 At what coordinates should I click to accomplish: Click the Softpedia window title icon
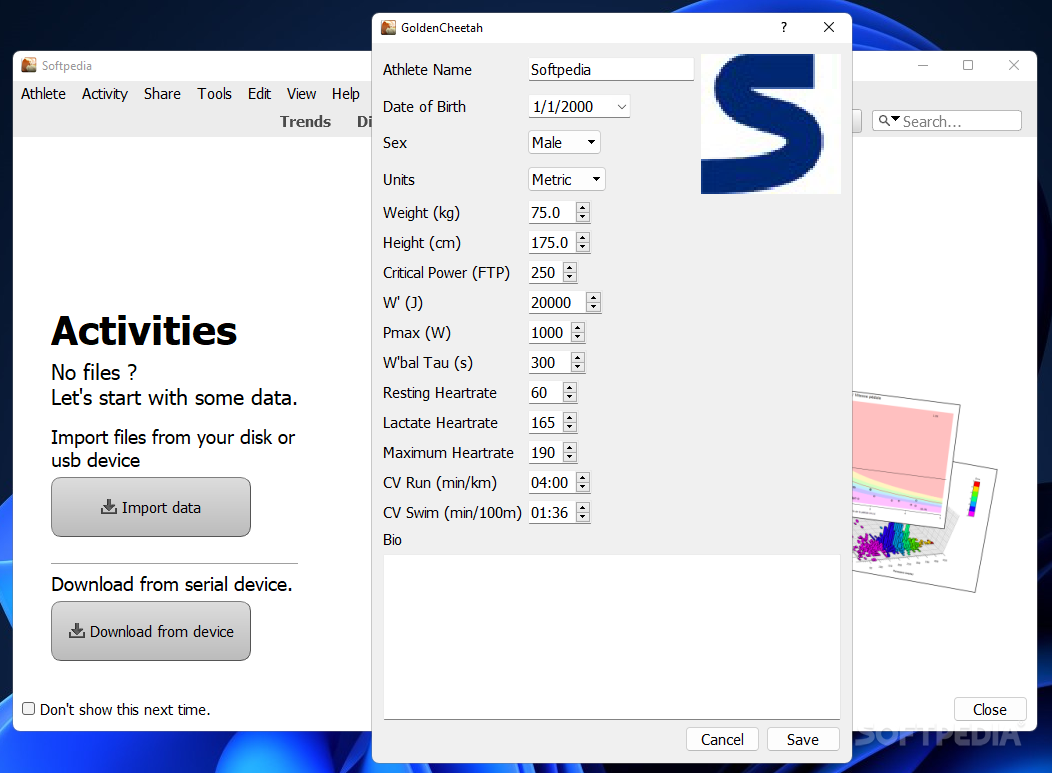click(x=29, y=65)
